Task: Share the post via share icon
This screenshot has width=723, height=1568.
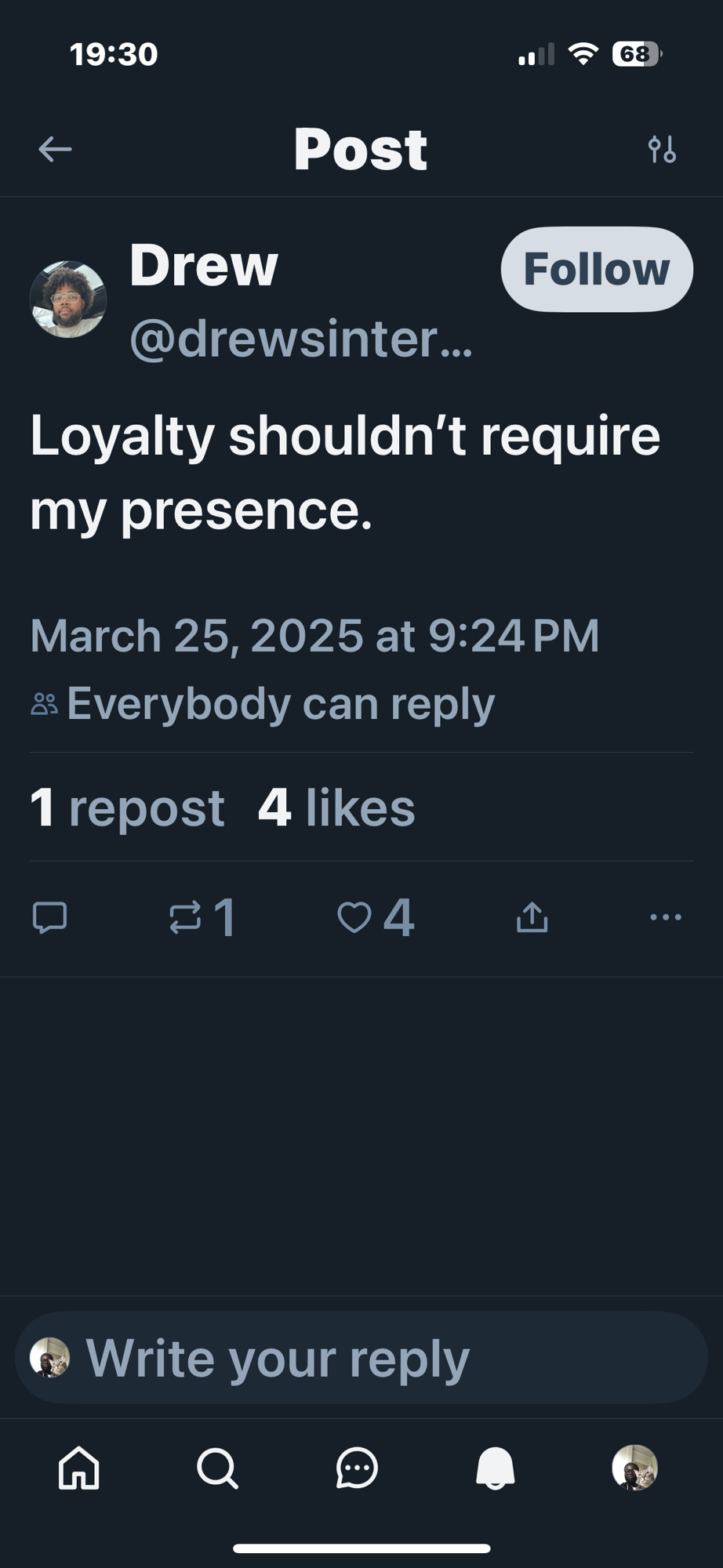Action: click(532, 916)
